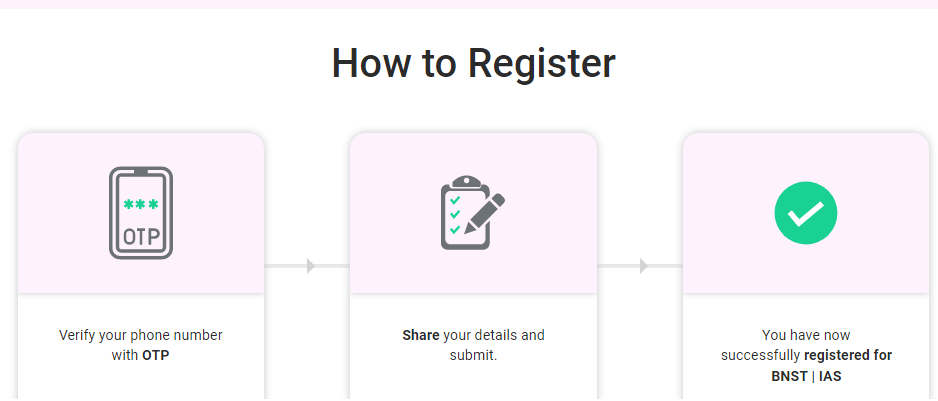
Task: Click the bold "OTP" word below the phone card
Action: [x=155, y=355]
